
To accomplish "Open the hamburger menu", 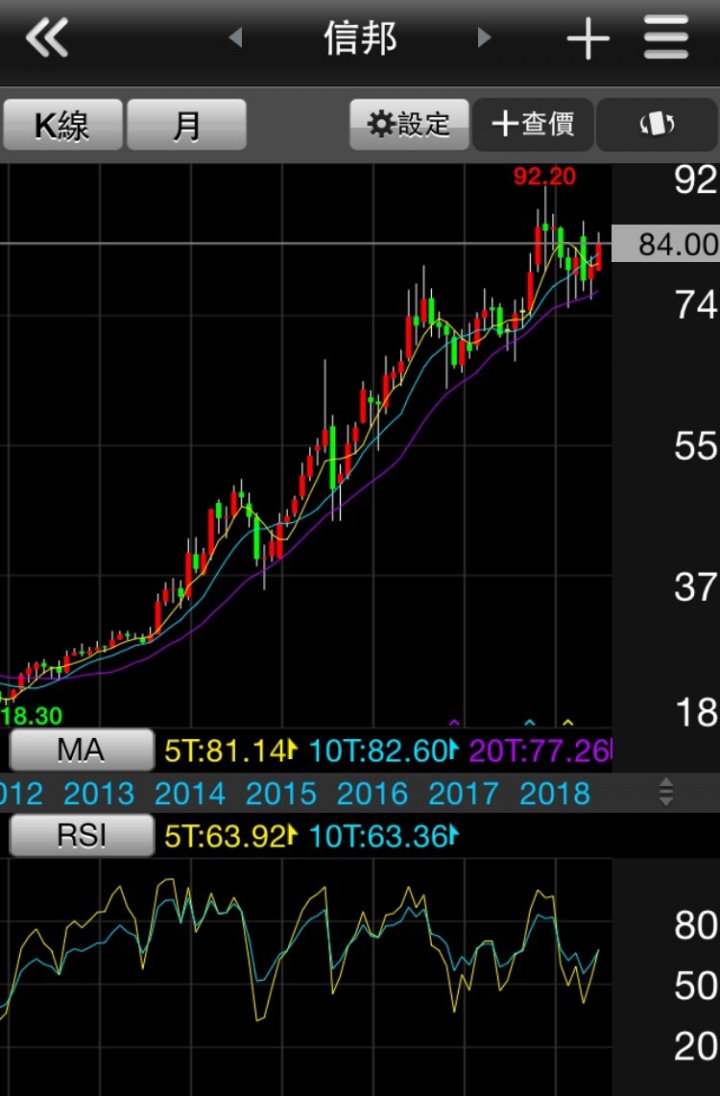I will [666, 38].
